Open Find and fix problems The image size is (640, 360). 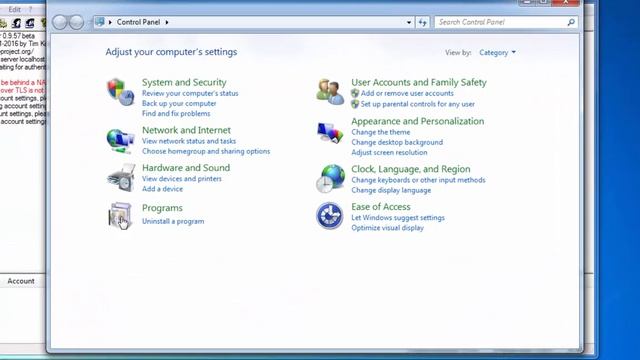point(176,113)
